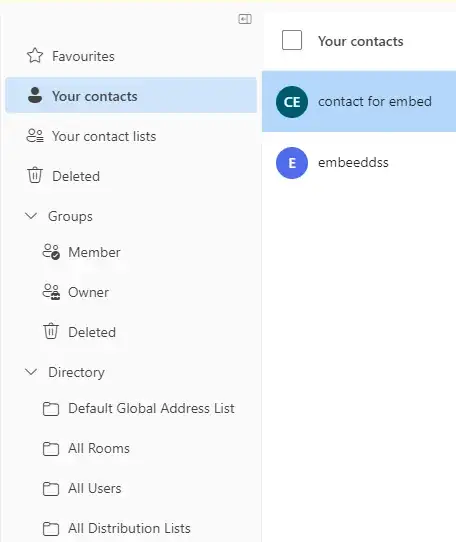Tick the select-all checkbox beside Your contacts
This screenshot has width=456, height=542.
[292, 40]
